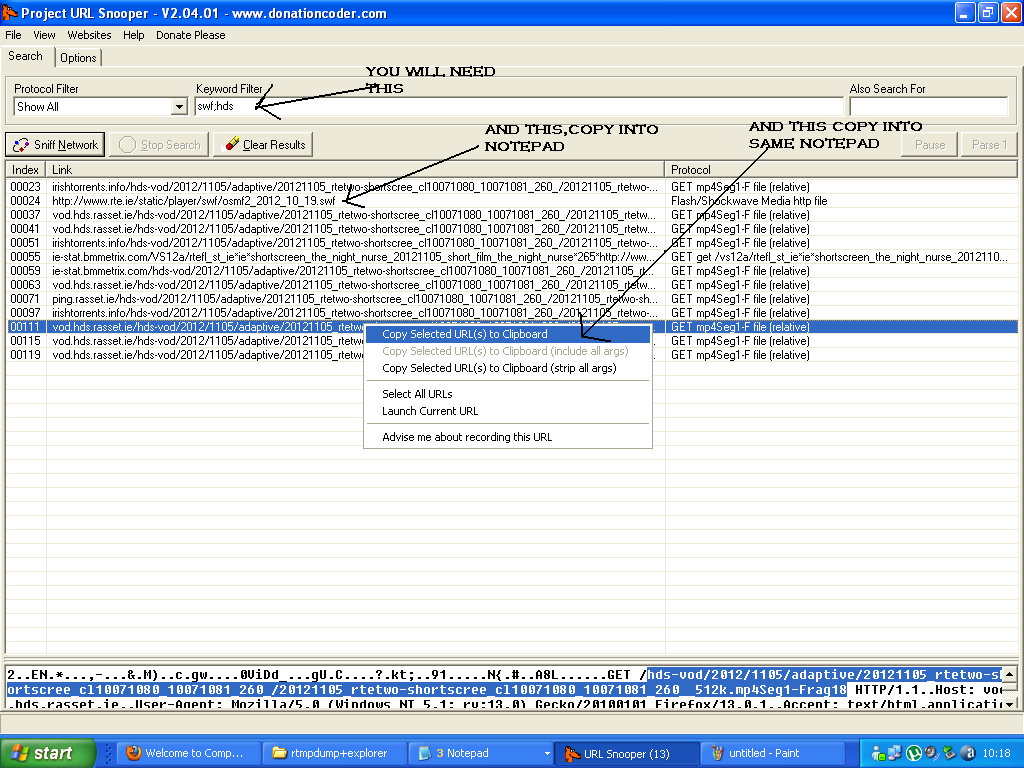
Task: Open the File menu
Action: point(13,35)
